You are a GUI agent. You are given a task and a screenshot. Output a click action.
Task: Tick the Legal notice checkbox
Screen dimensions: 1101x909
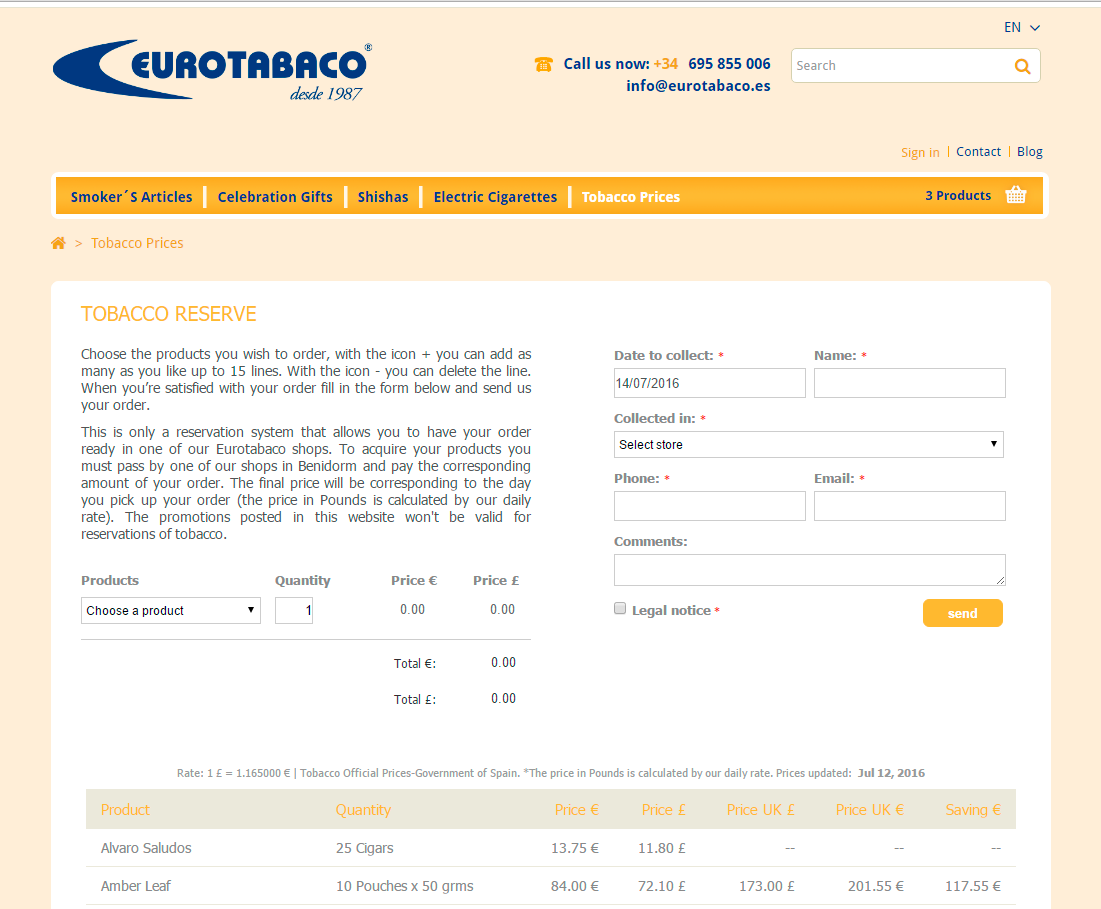620,609
